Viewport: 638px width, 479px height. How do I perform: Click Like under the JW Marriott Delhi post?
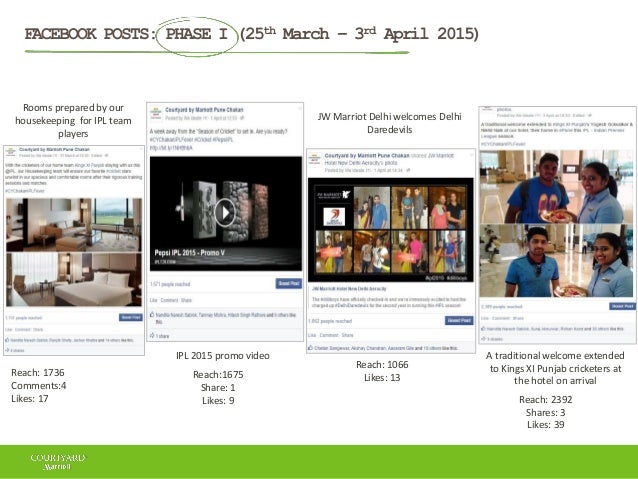[x=312, y=335]
